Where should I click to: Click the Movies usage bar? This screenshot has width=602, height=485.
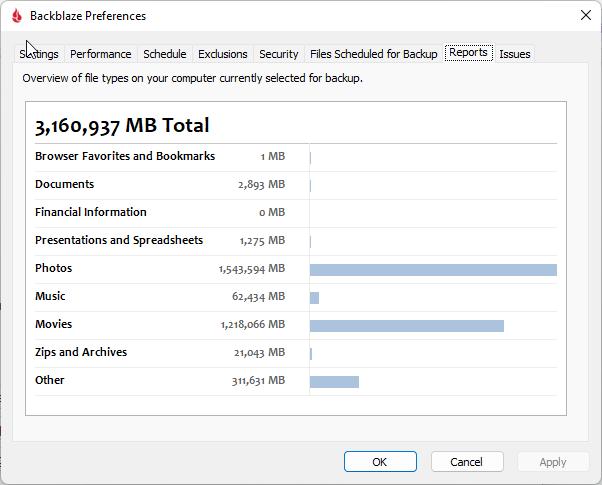[407, 326]
